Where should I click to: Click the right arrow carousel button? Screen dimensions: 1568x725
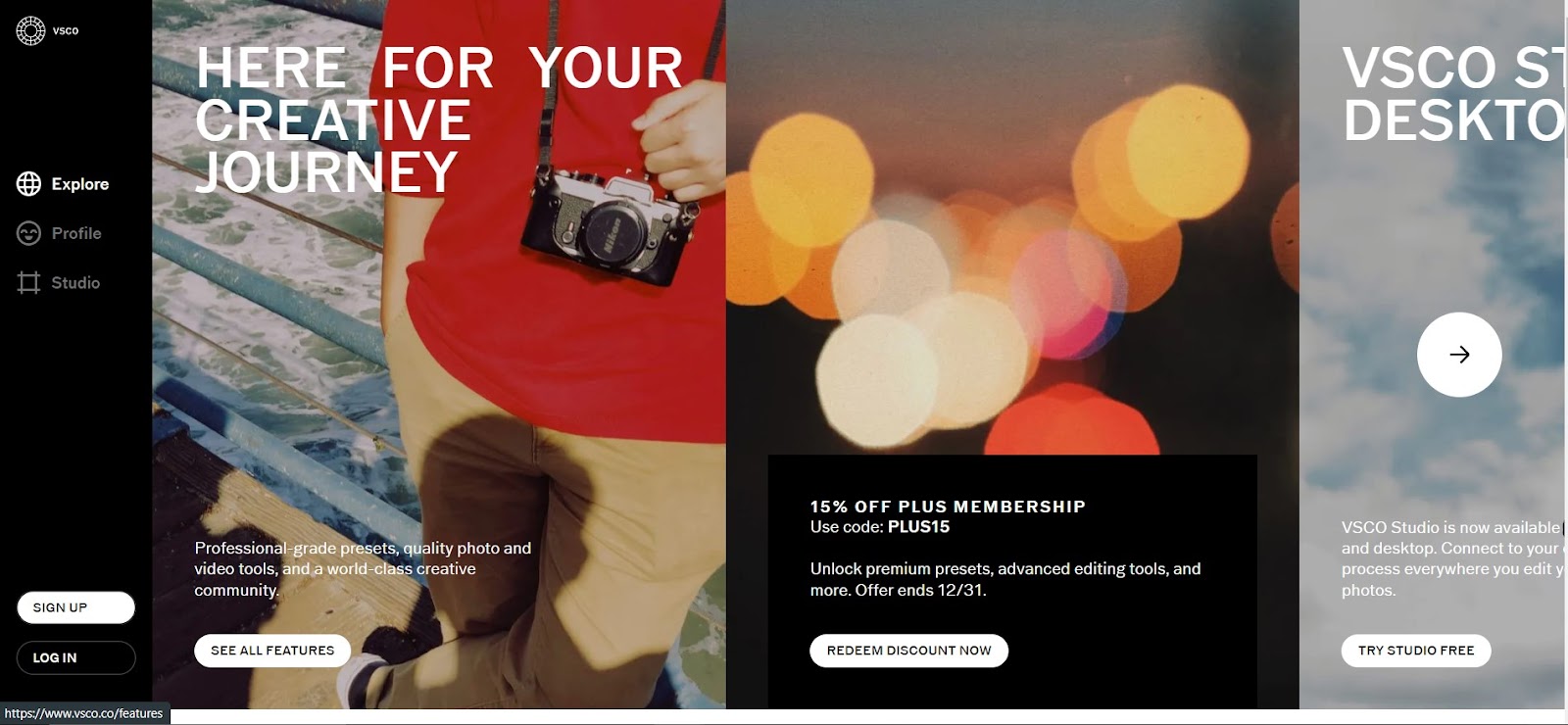pyautogui.click(x=1459, y=355)
